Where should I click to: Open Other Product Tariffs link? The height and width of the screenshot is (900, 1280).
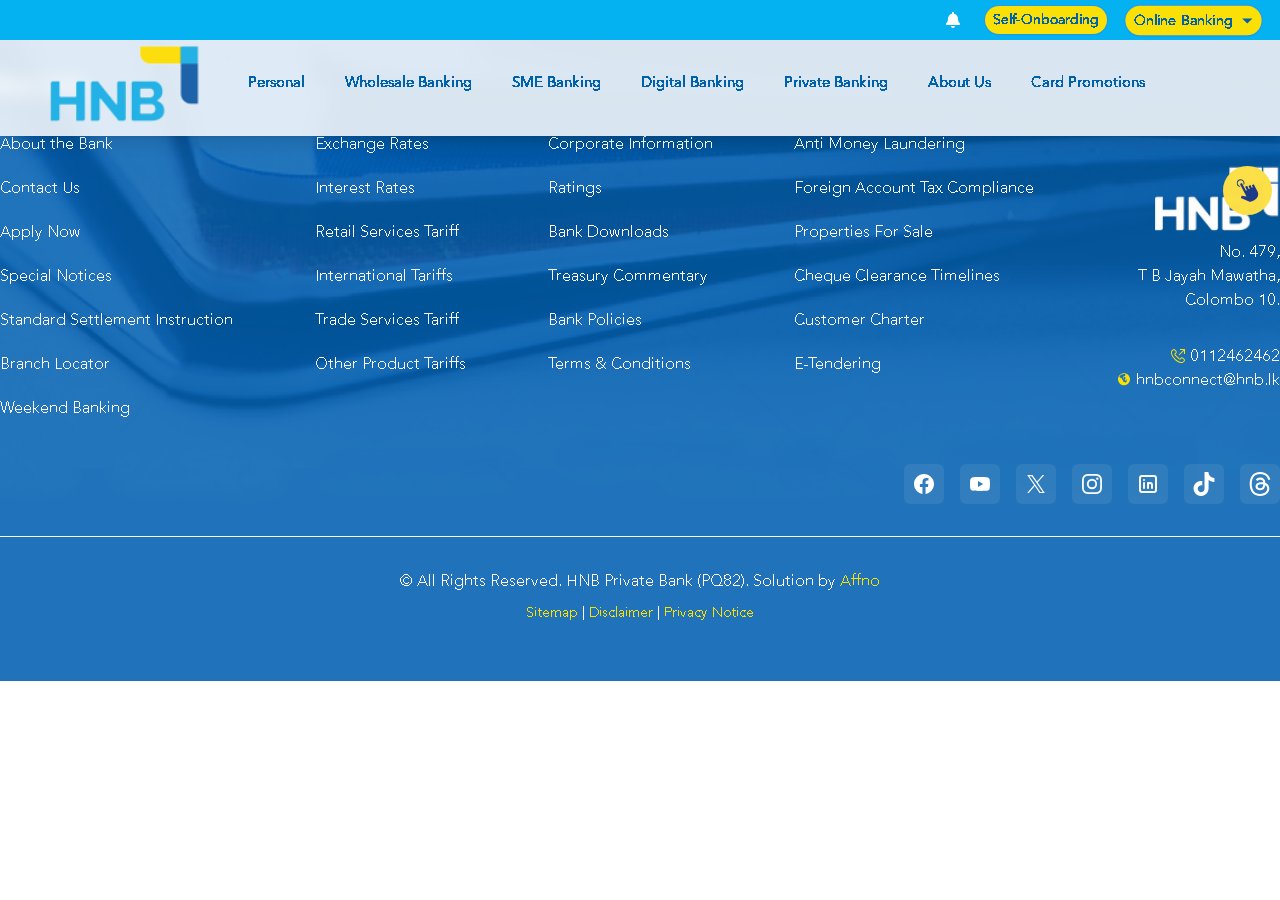point(390,364)
